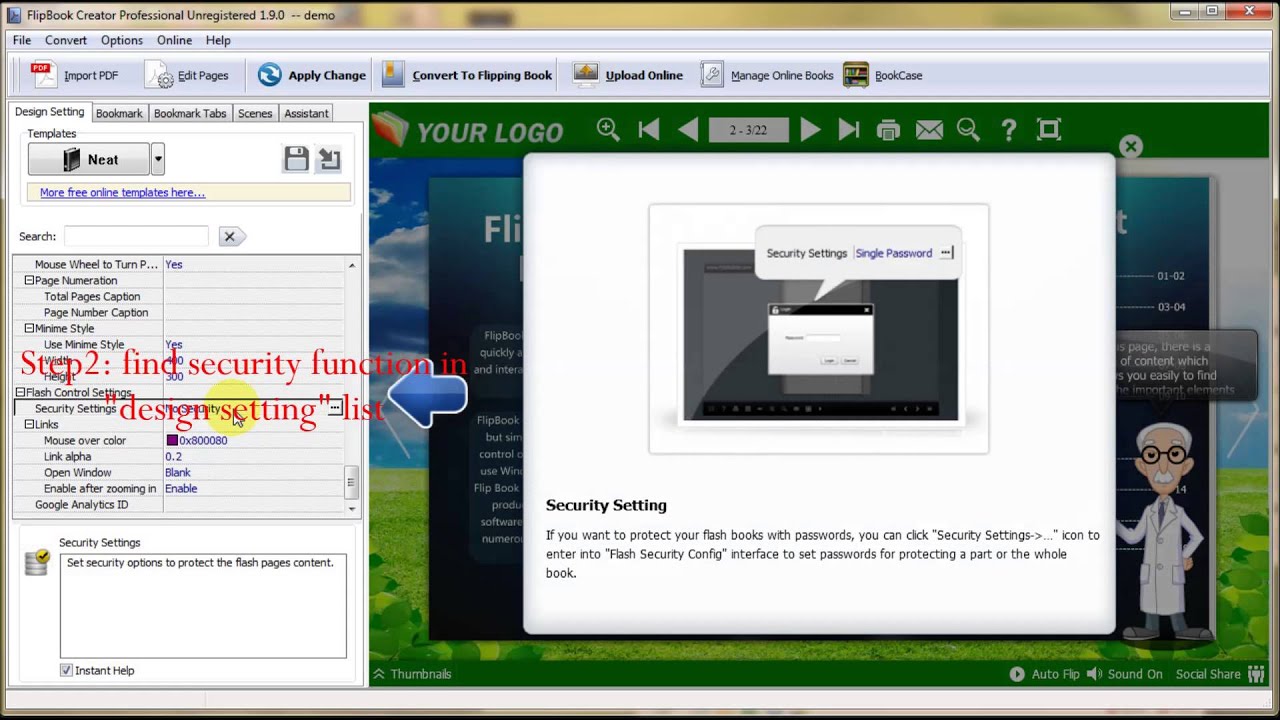Go to next page arrow
The image size is (1280, 720).
[810, 129]
